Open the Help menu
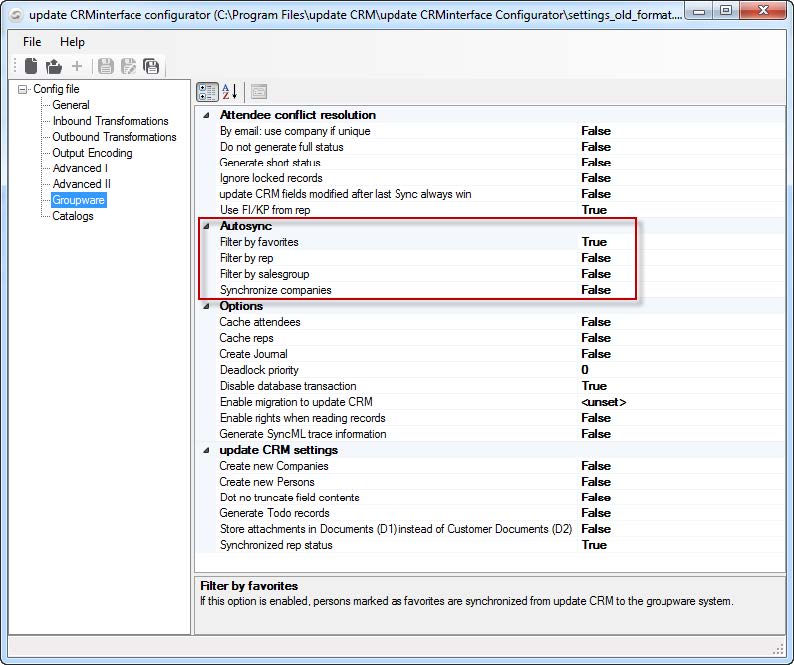The image size is (794, 665). point(72,42)
